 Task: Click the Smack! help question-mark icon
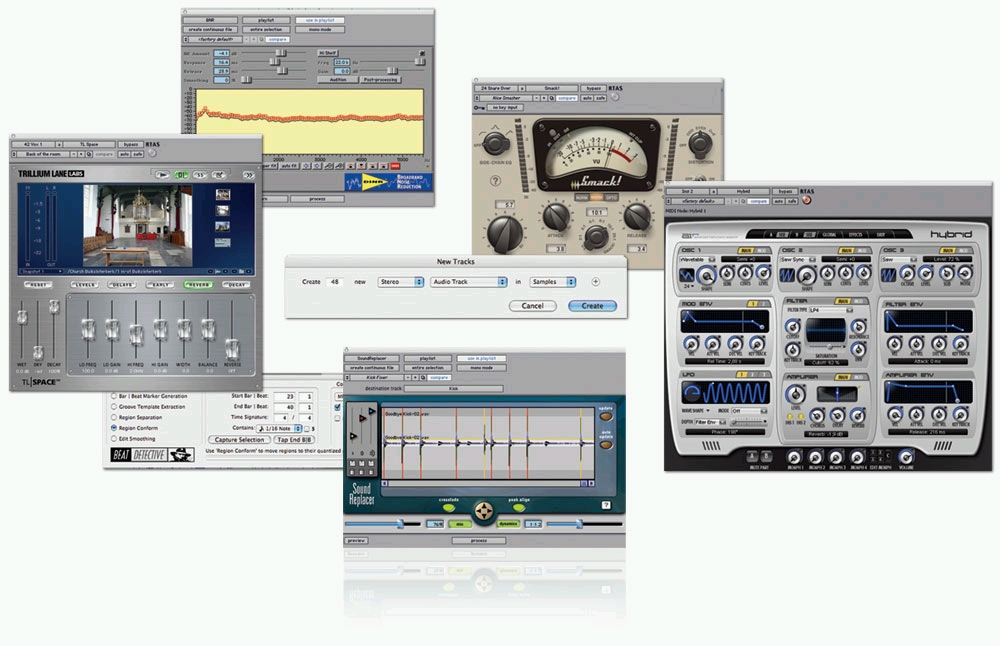coord(495,181)
